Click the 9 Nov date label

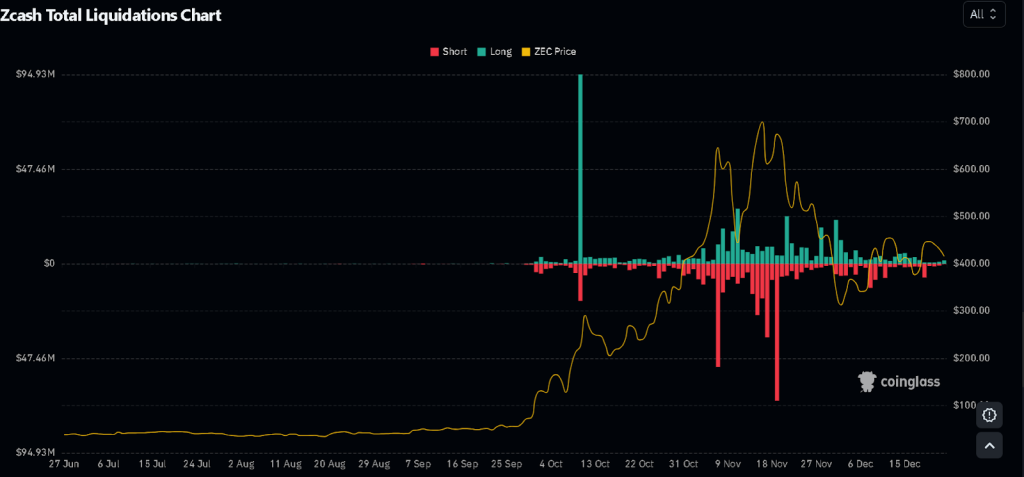pyautogui.click(x=727, y=465)
